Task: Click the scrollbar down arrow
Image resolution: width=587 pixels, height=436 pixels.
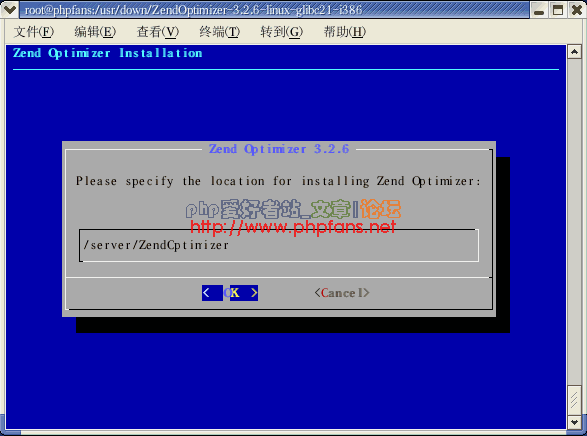Action: 574,422
